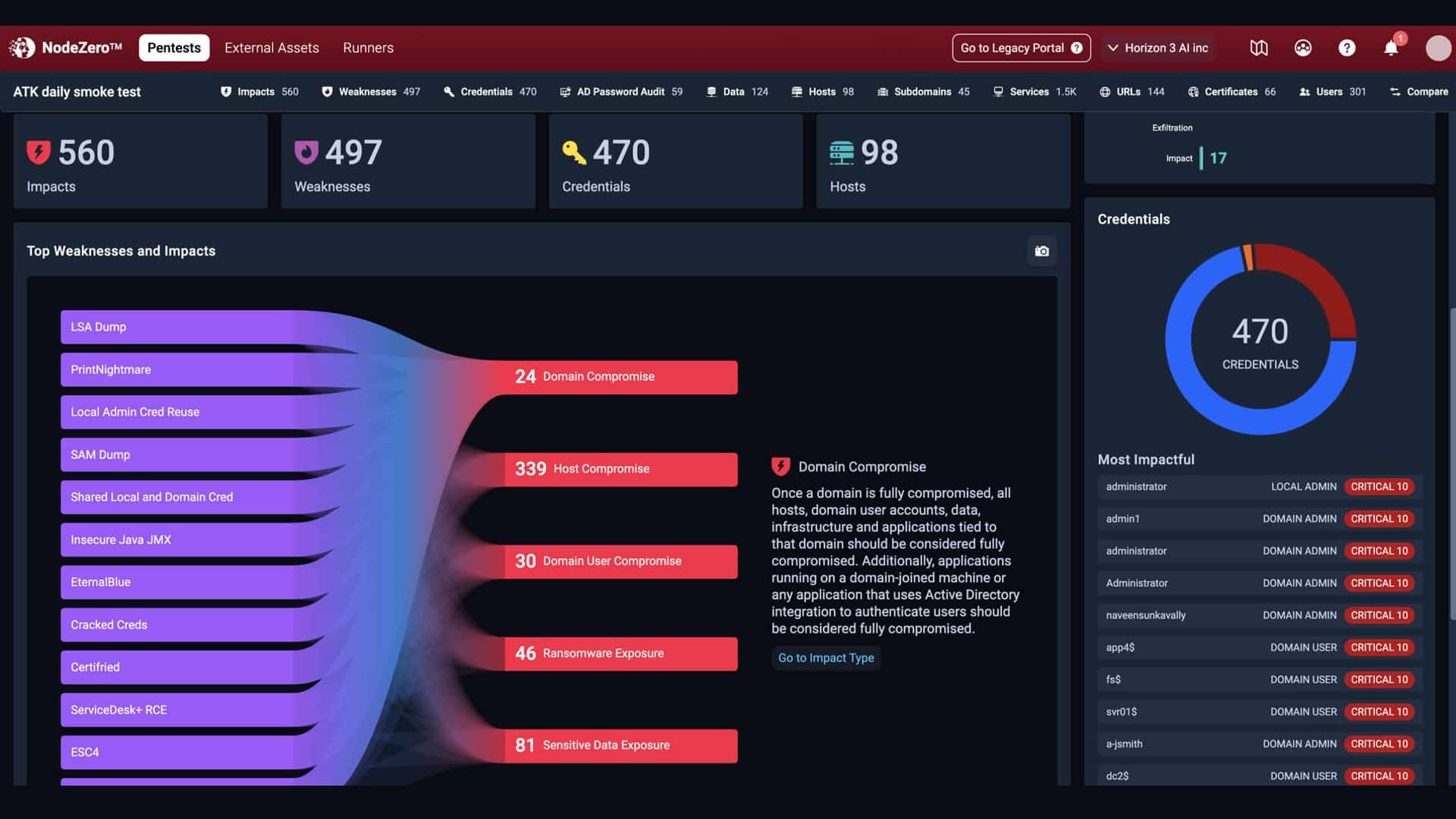Image resolution: width=1456 pixels, height=819 pixels.
Task: Click the Domain Compromise impact bar
Action: tap(620, 376)
